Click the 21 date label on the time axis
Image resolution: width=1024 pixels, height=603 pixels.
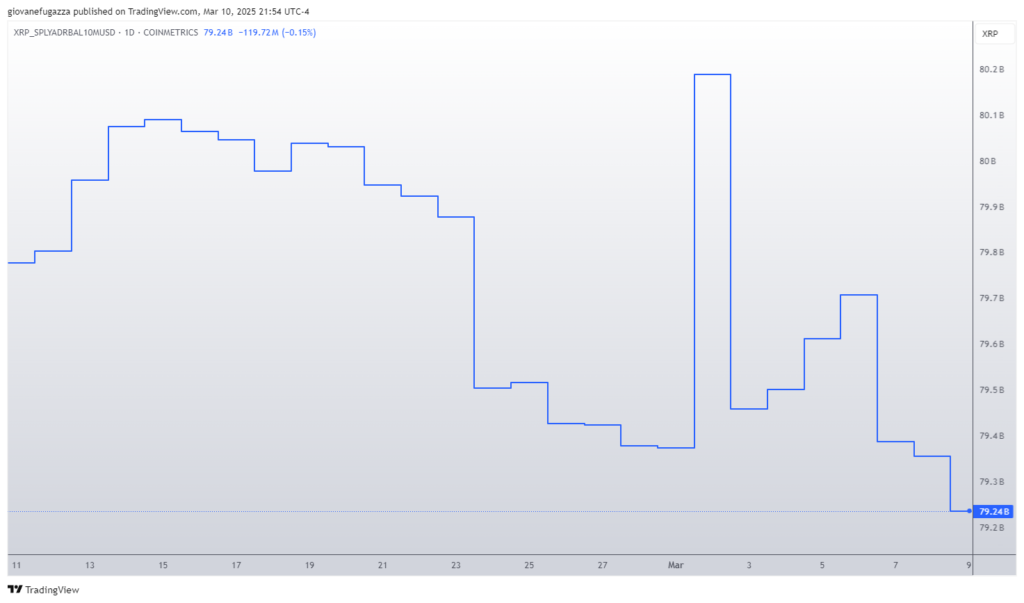[x=383, y=565]
